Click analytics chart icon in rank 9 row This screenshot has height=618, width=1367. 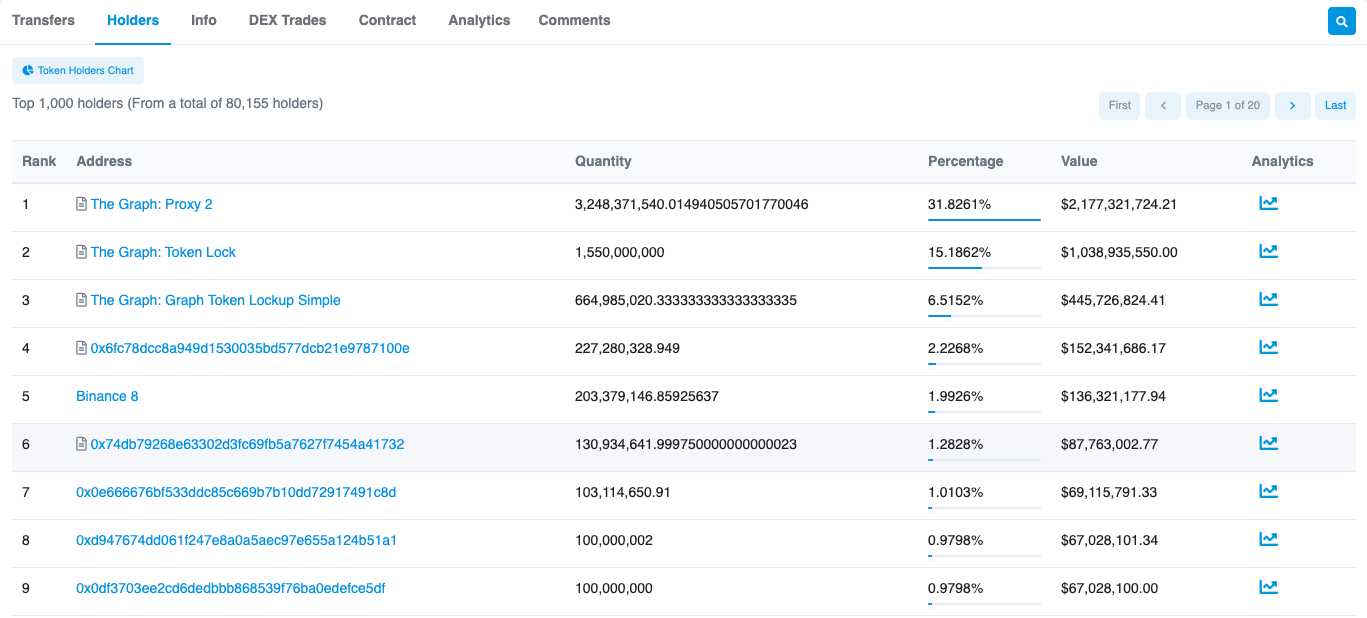click(1268, 588)
